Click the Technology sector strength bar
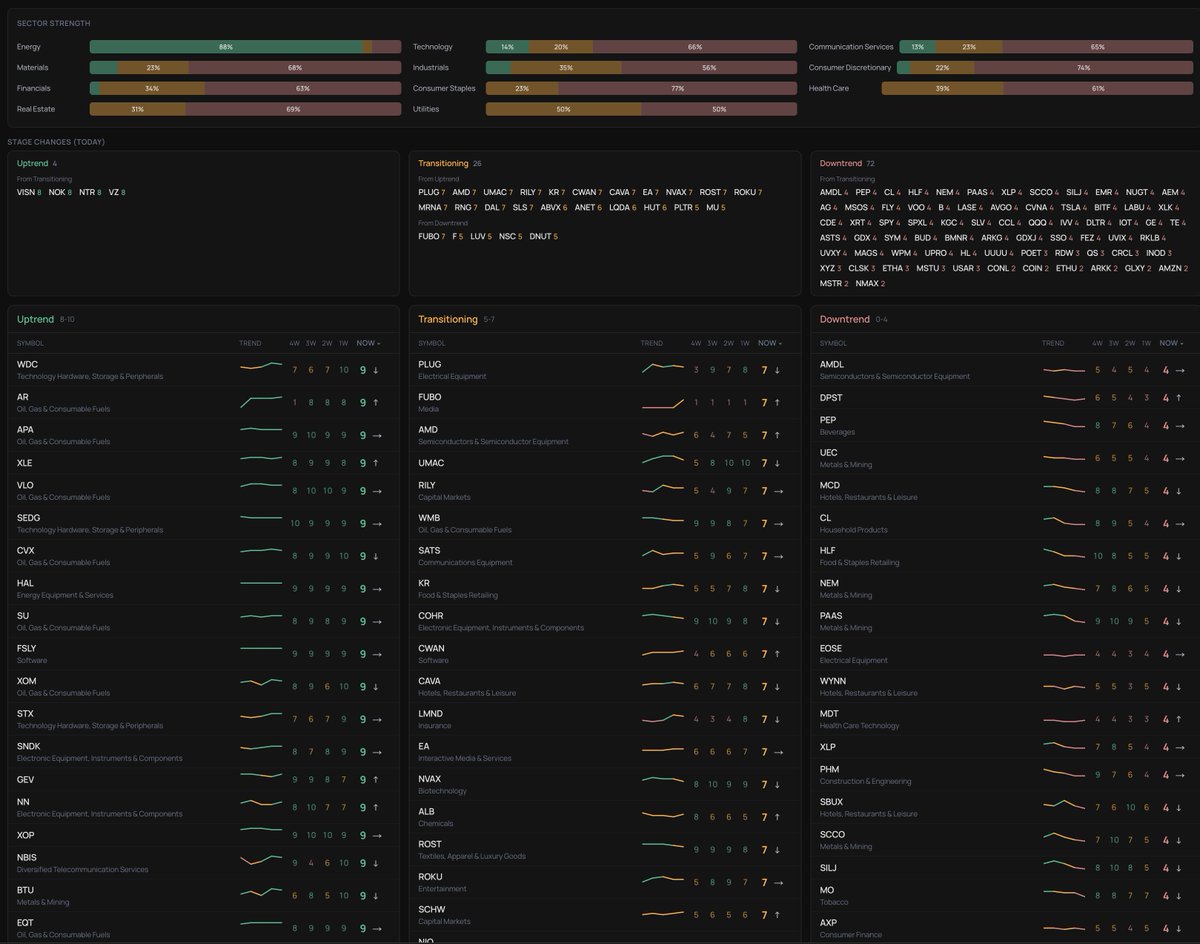The image size is (1200, 944). [641, 47]
